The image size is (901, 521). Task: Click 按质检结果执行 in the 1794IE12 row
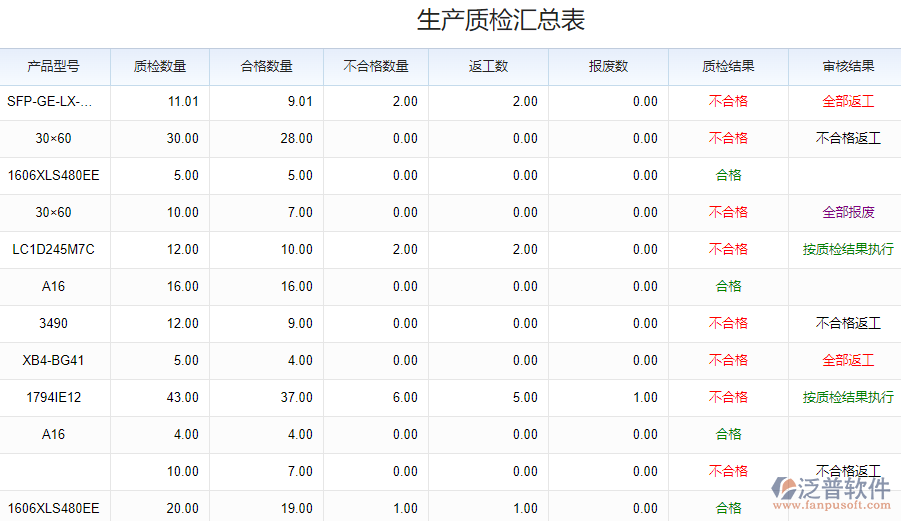(x=848, y=397)
